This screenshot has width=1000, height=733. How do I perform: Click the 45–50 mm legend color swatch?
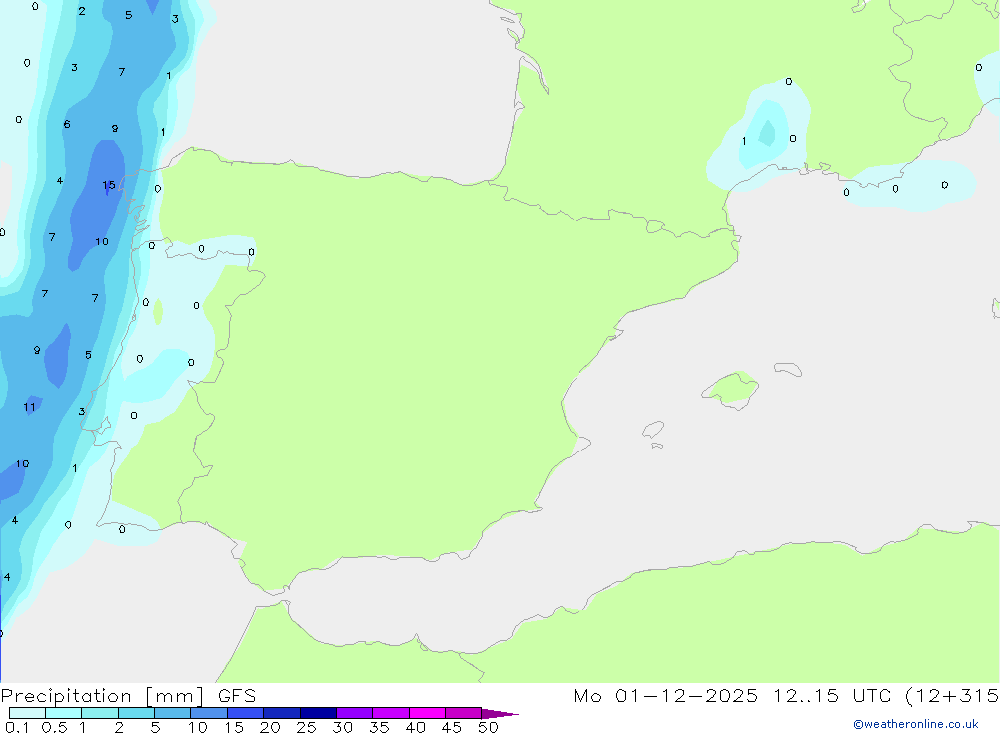pyautogui.click(x=464, y=713)
